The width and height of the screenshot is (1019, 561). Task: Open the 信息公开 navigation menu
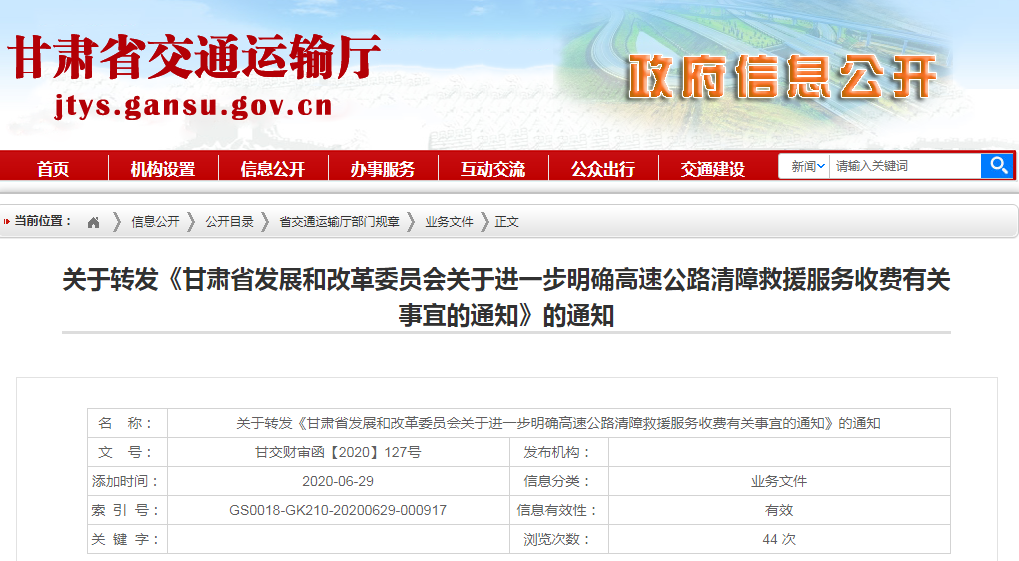(273, 169)
